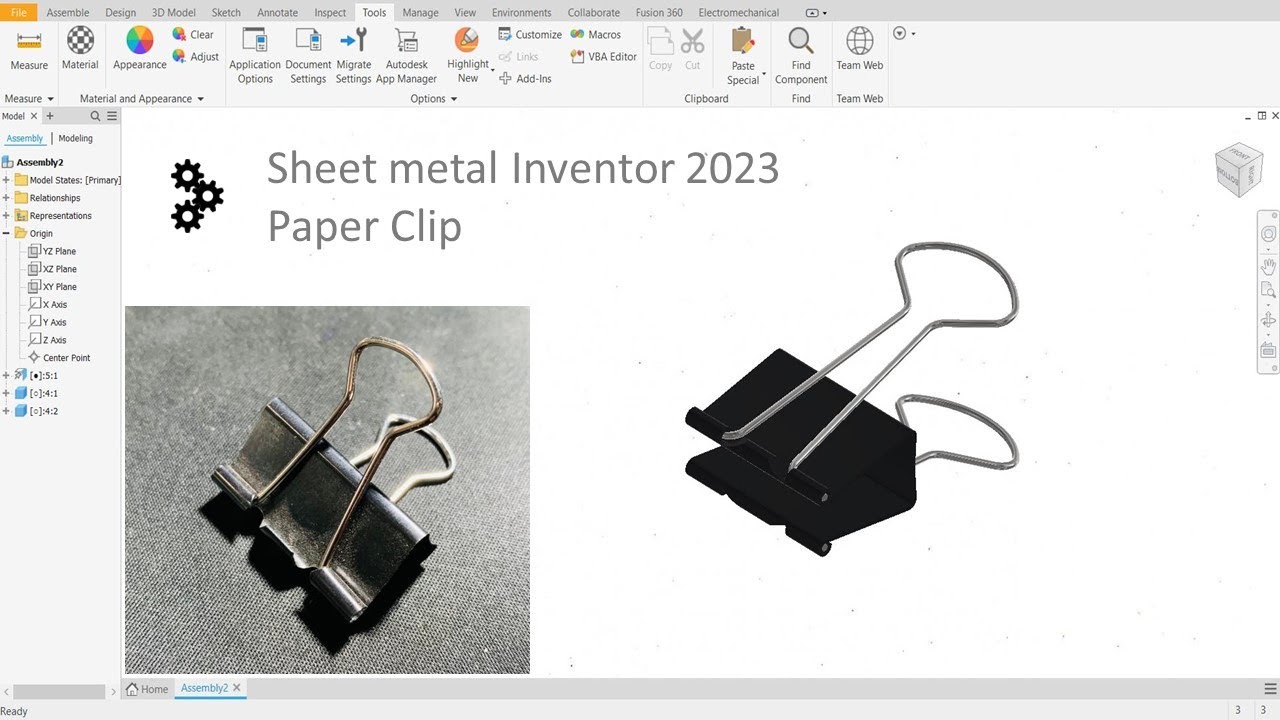
Task: Open the File menu
Action: tap(19, 13)
